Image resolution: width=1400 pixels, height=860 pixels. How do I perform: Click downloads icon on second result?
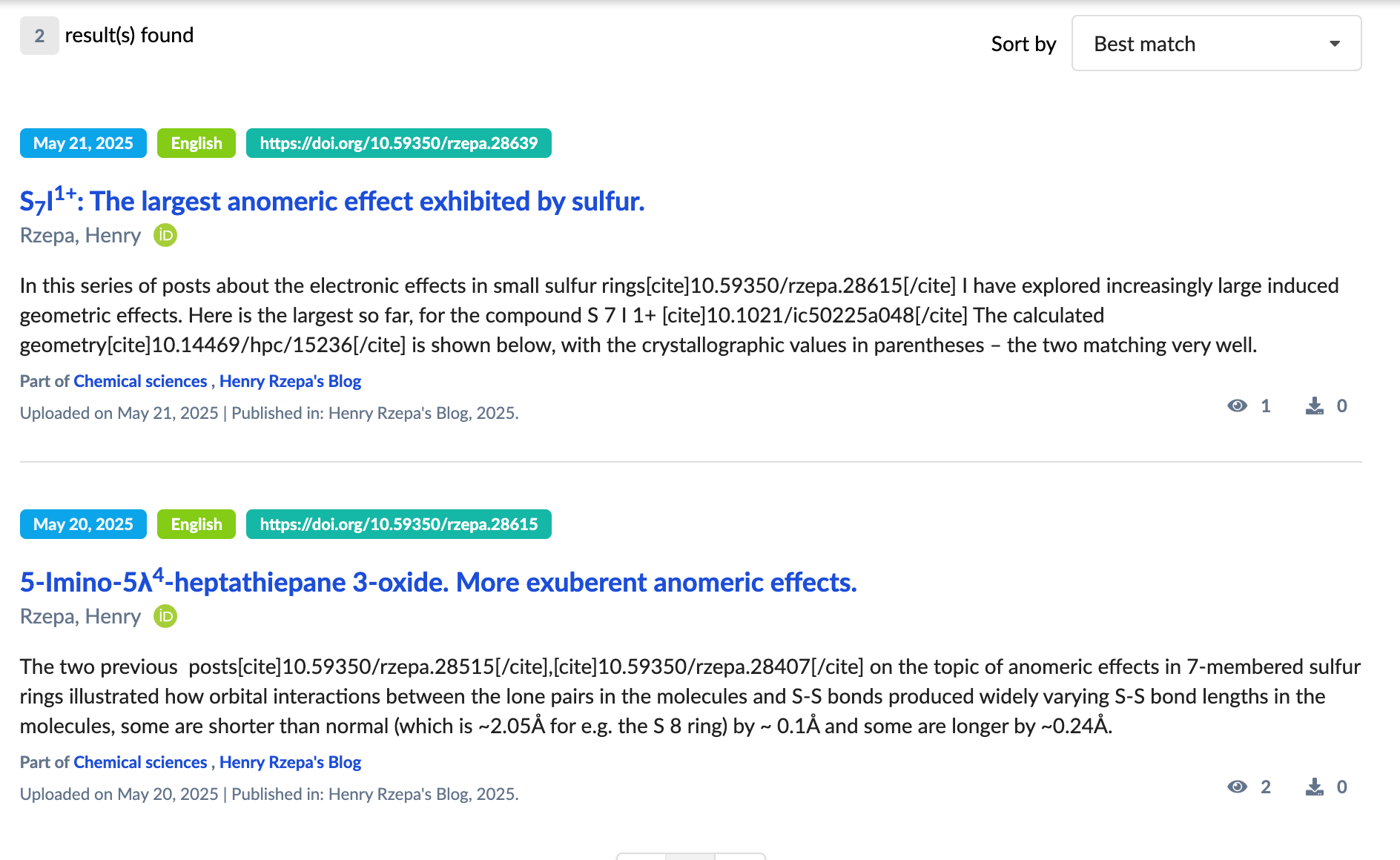(1314, 787)
